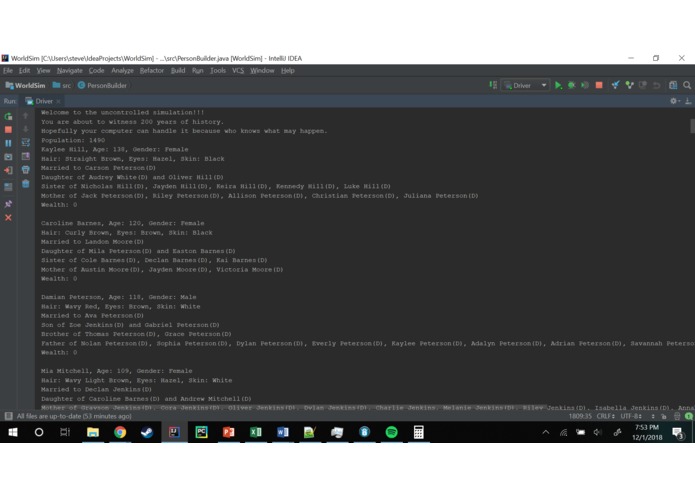The width and height of the screenshot is (695, 494).
Task: Run the Driver configuration with the green play icon
Action: (x=558, y=86)
